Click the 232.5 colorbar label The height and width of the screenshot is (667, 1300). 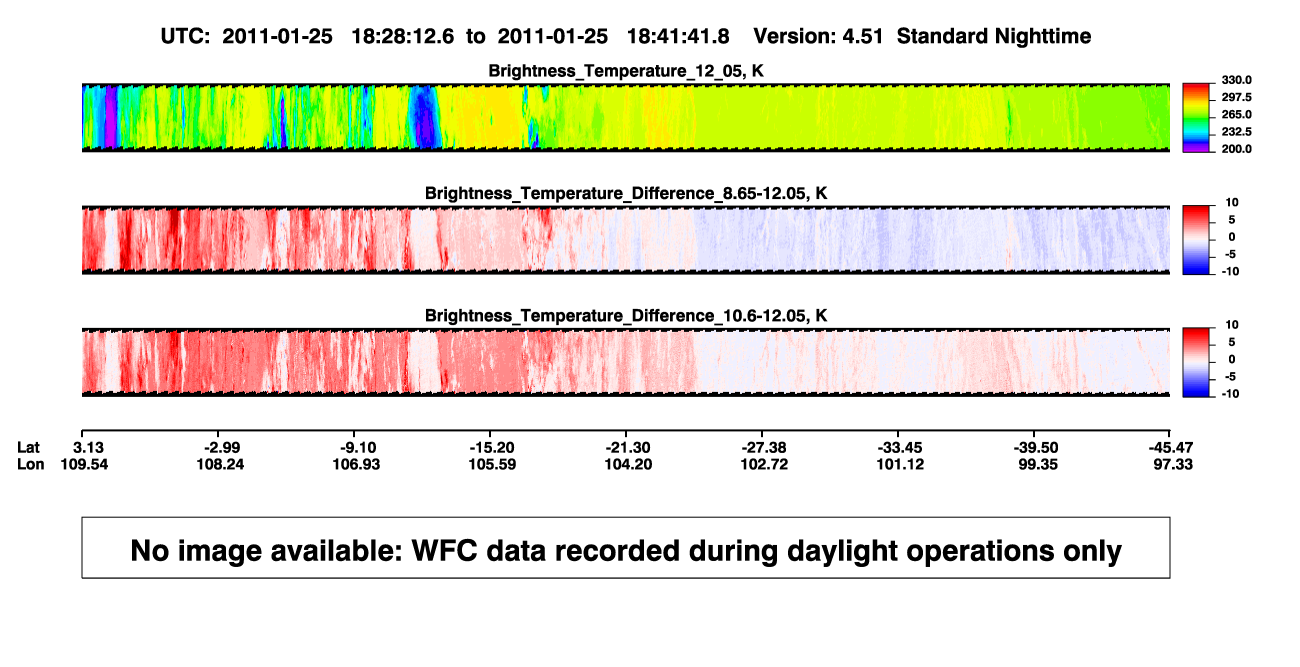point(1236,131)
